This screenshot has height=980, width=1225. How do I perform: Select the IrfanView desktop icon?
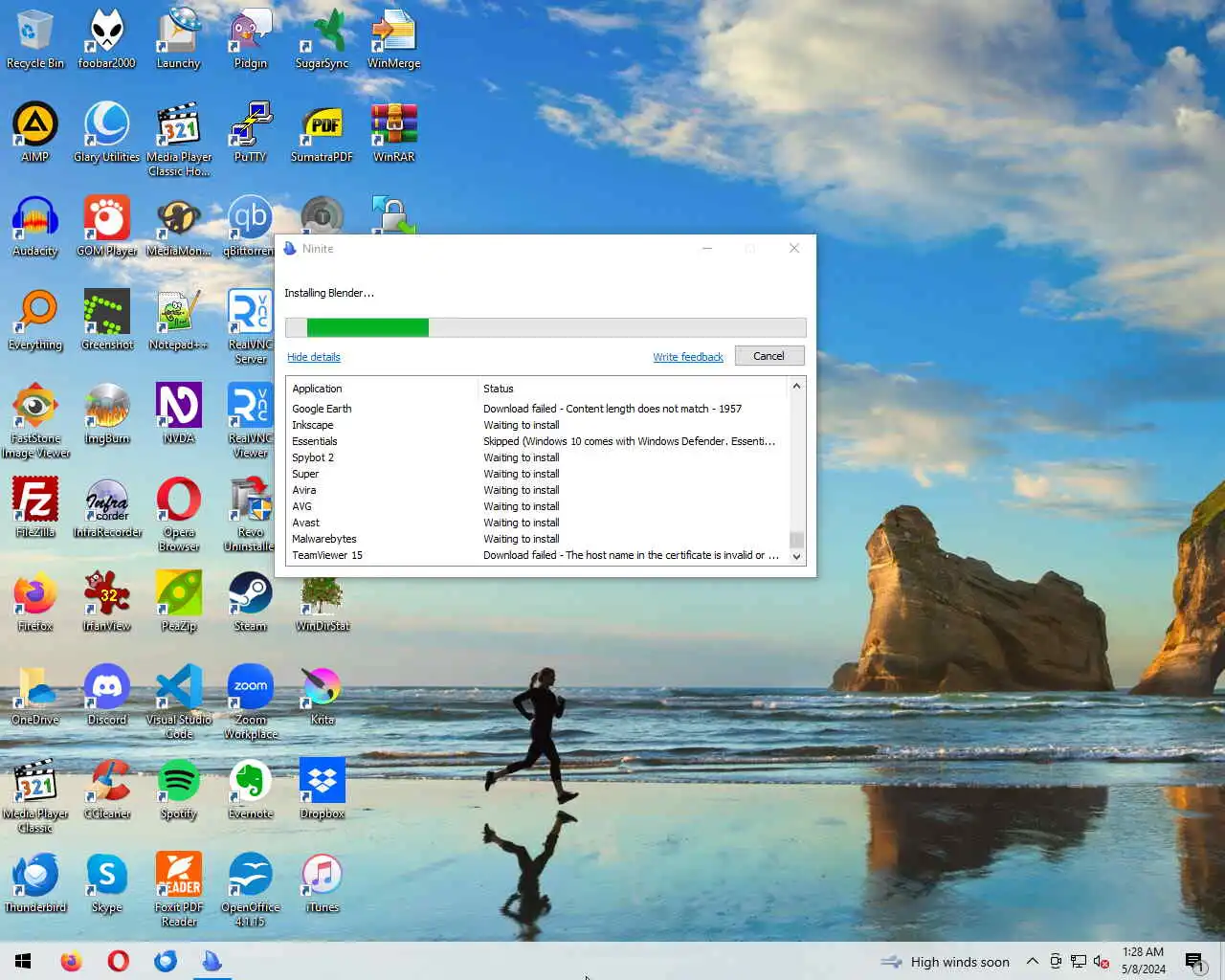coord(106,601)
